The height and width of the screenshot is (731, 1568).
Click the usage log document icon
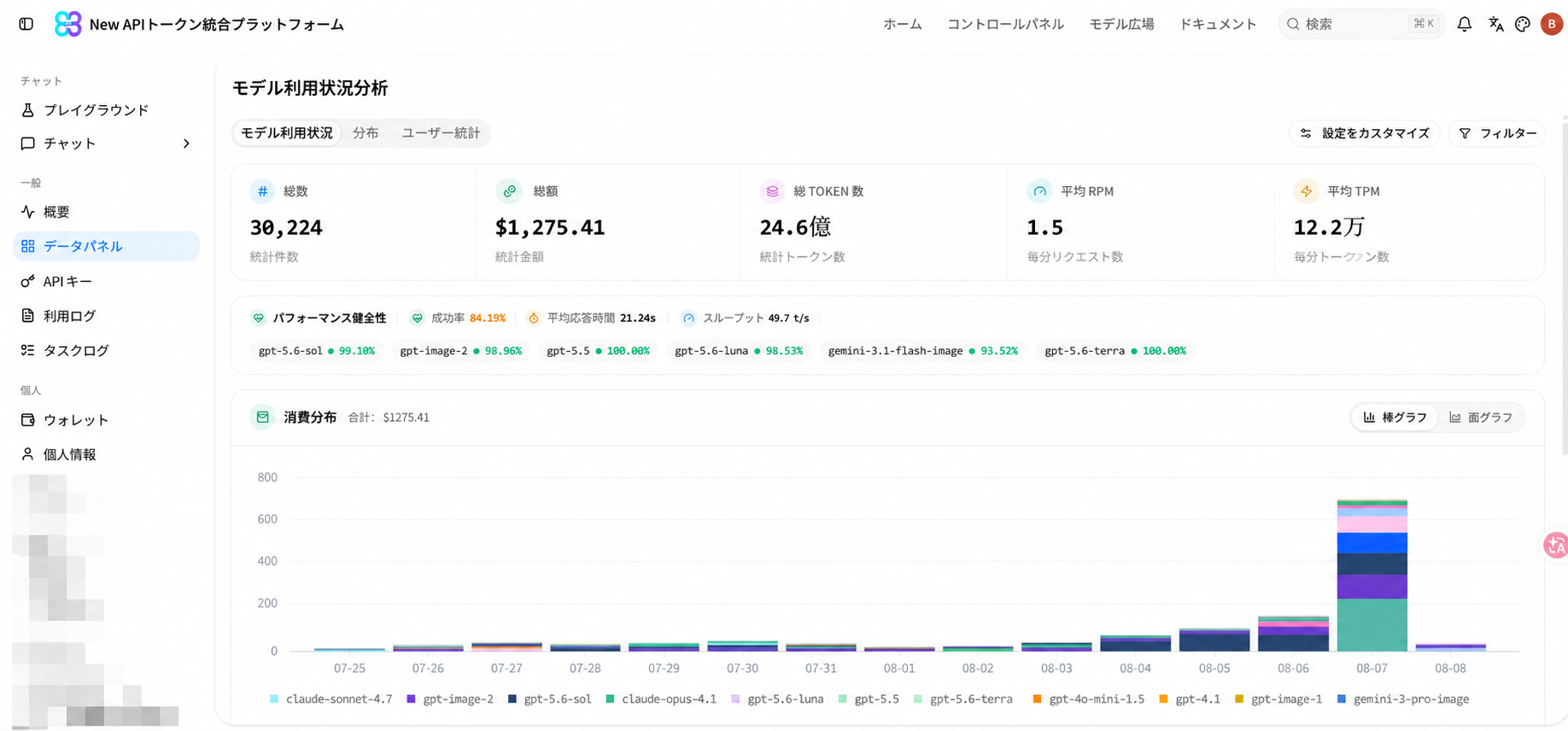click(27, 316)
